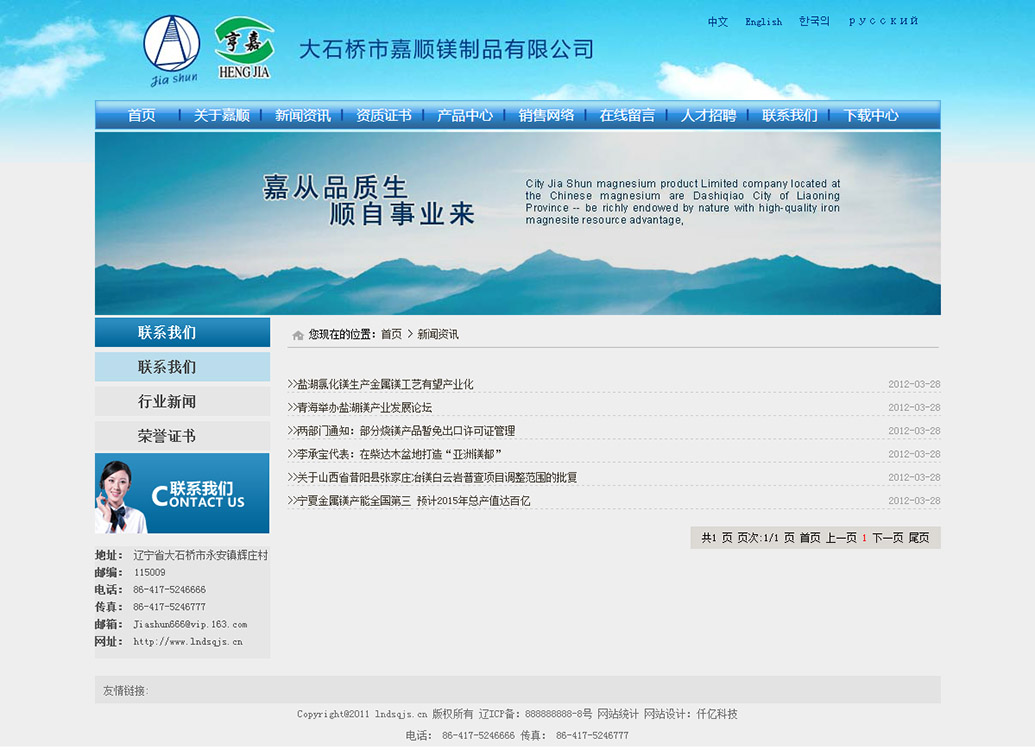Go to 下一页 in pagination
1035x750 pixels.
(887, 538)
